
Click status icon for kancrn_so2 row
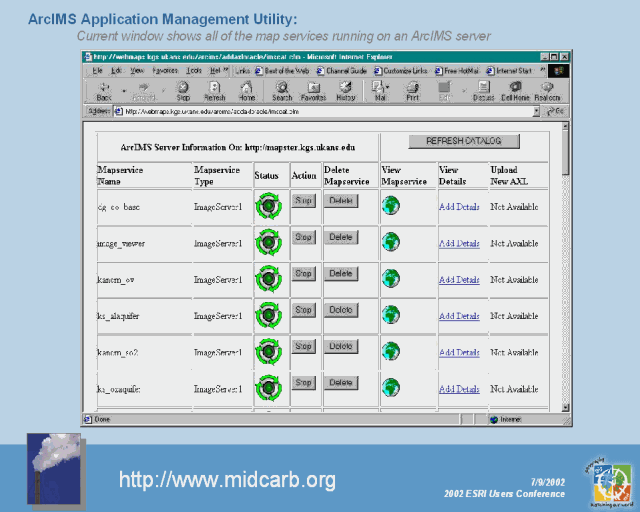coord(269,352)
